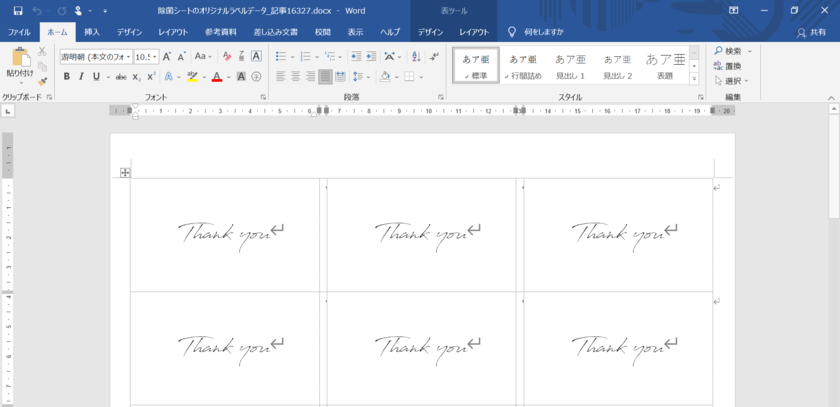Open the font name dropdown
The image size is (840, 407).
[x=128, y=57]
